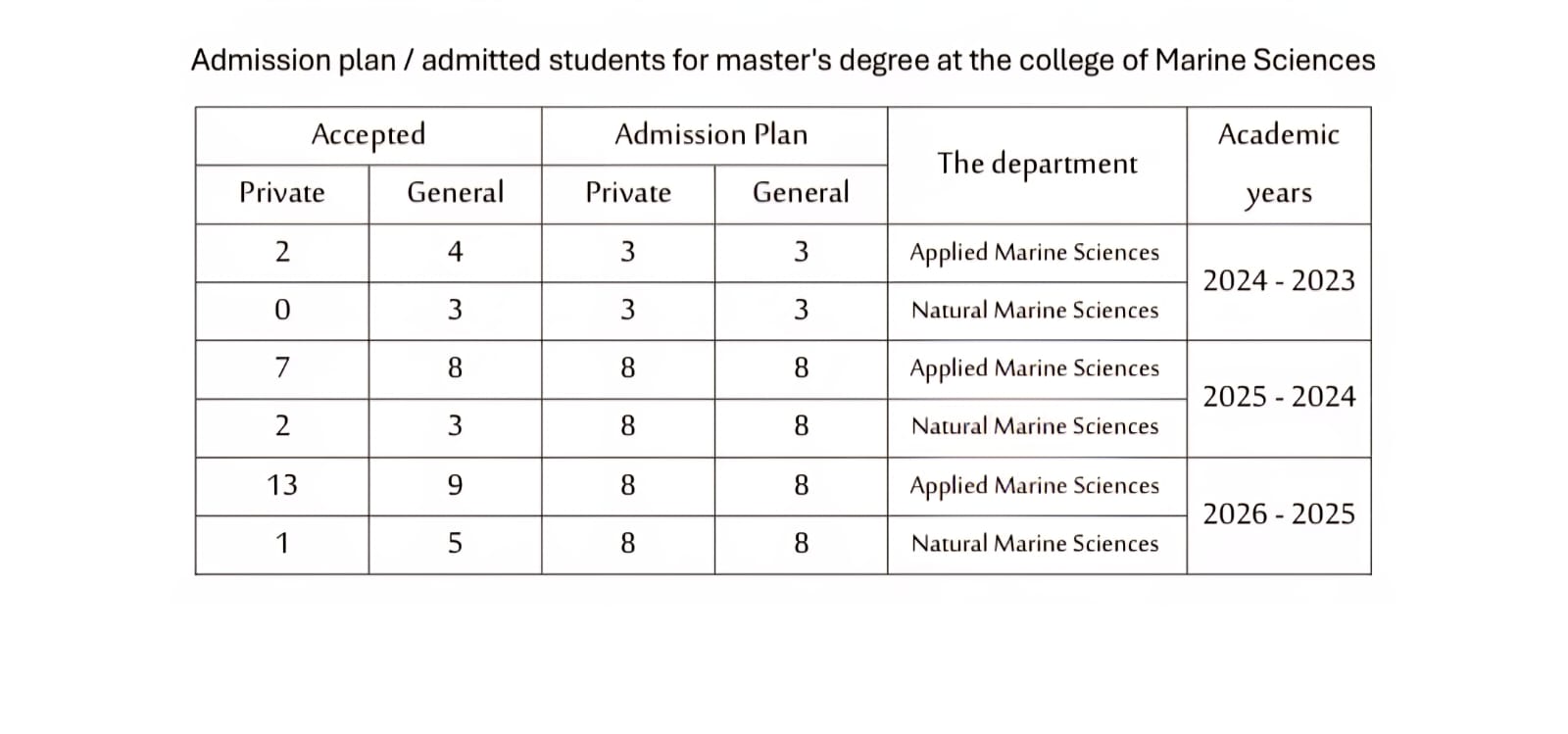1568x734 pixels.
Task: Click the cell with value 13
Action: pyautogui.click(x=282, y=485)
